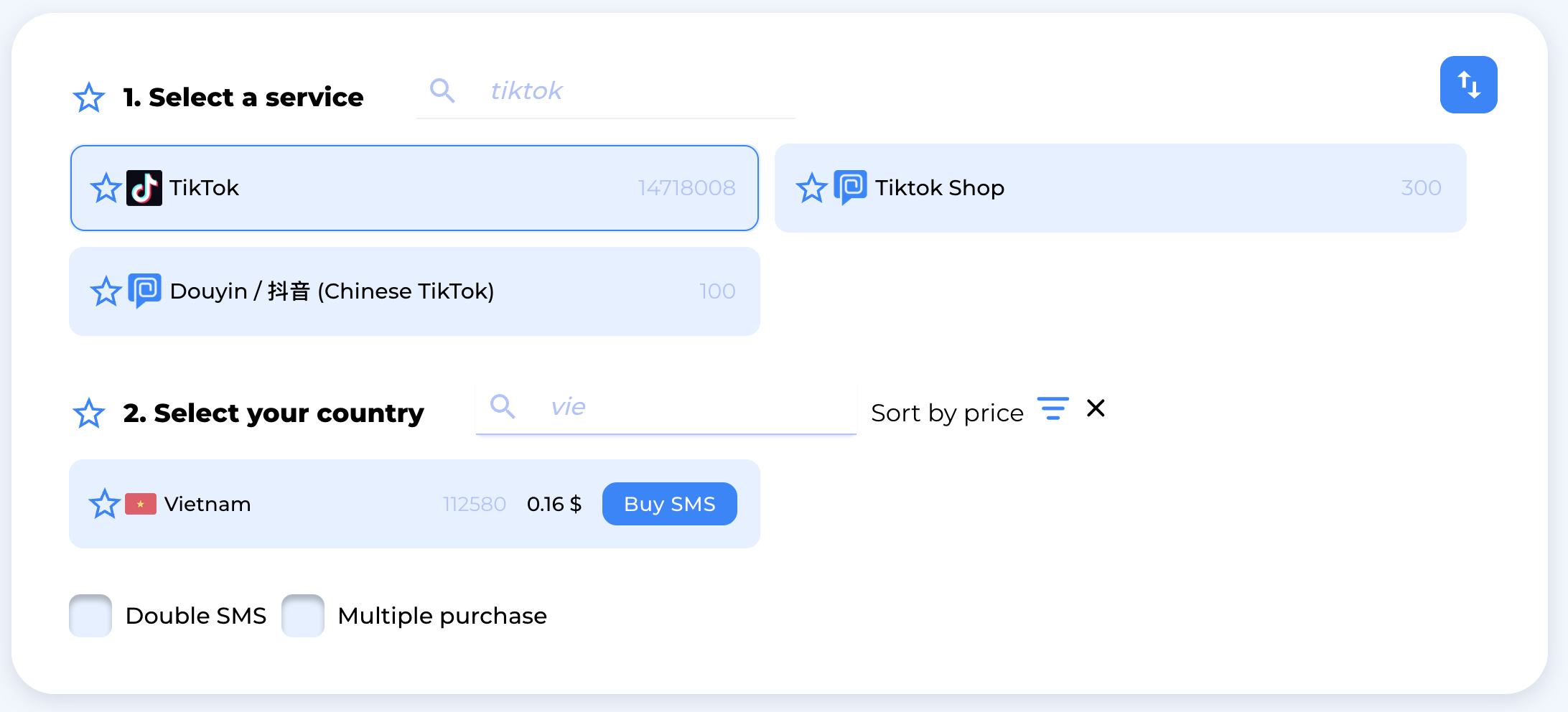Toggle the Sort by price filter icon
1568x712 pixels.
coord(1053,409)
